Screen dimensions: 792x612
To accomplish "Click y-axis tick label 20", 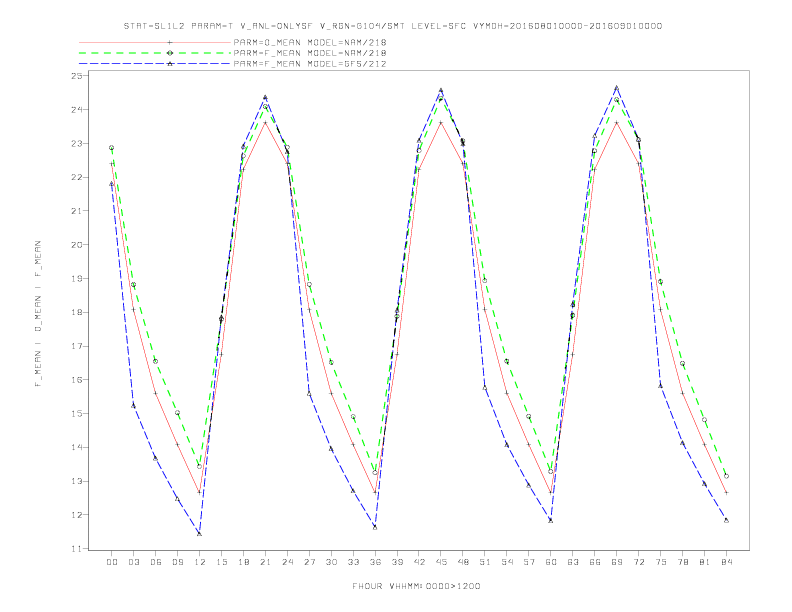I will [x=77, y=245].
